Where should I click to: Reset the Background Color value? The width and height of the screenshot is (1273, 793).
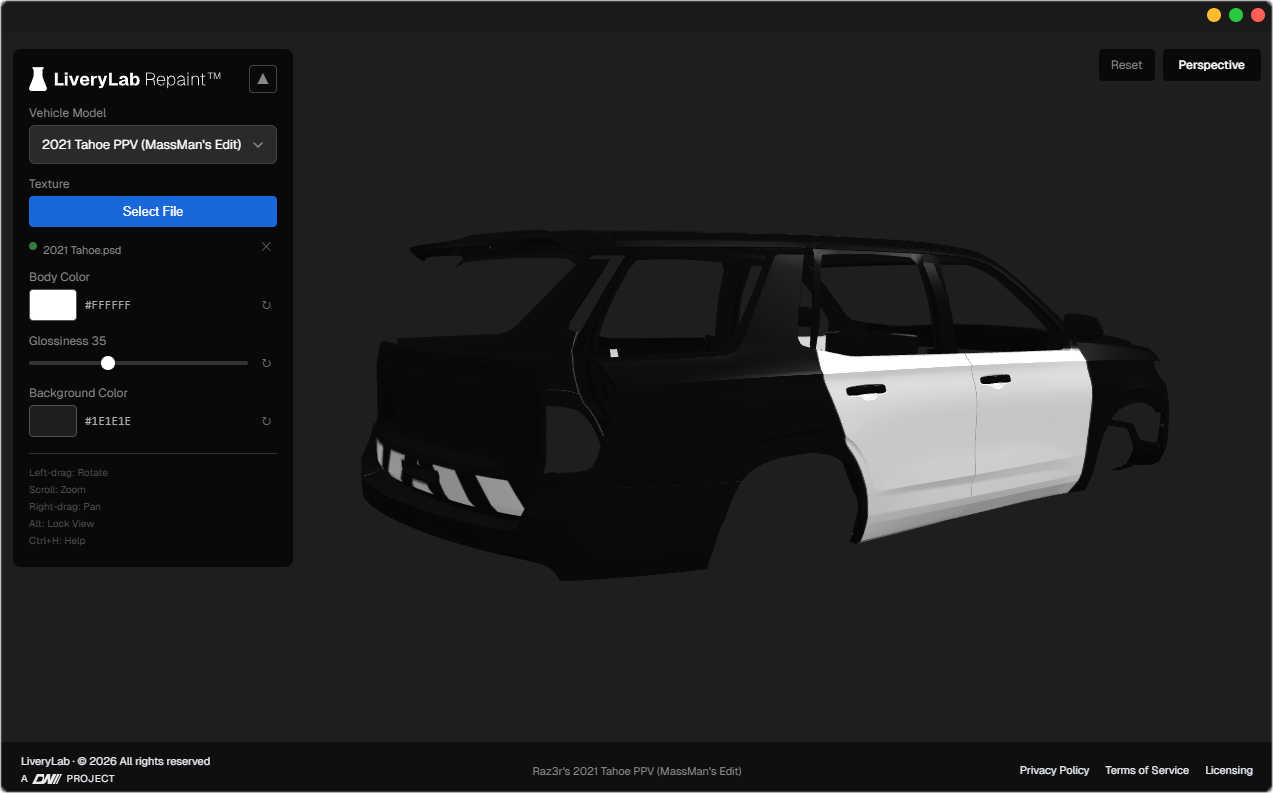click(266, 421)
